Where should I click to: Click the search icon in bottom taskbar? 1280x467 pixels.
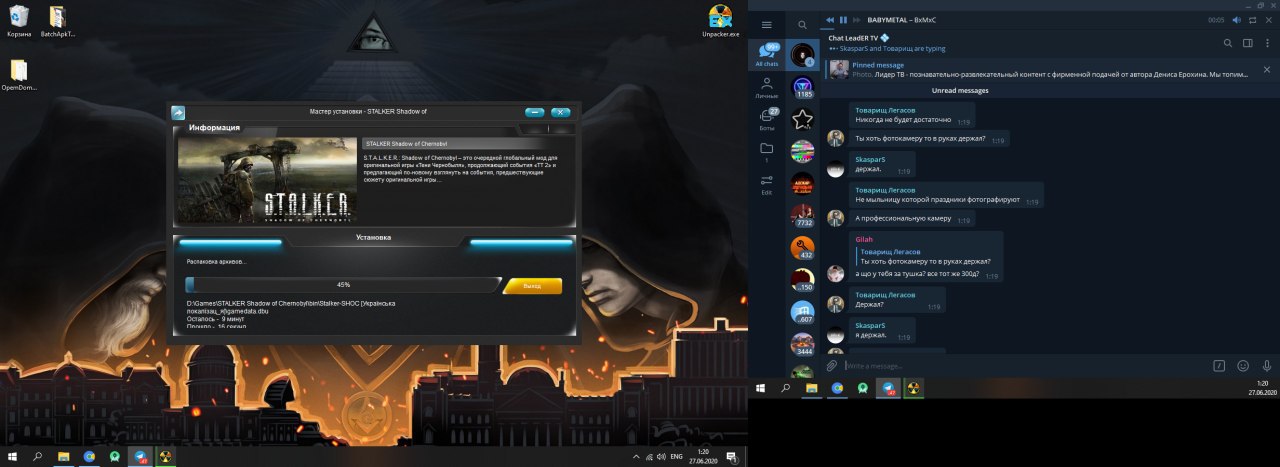pos(37,456)
